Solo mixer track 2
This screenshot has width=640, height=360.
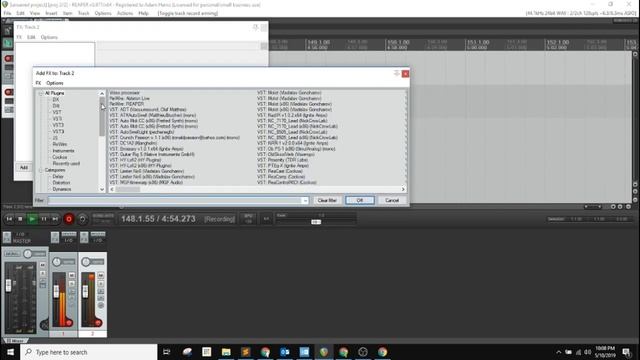(100, 284)
